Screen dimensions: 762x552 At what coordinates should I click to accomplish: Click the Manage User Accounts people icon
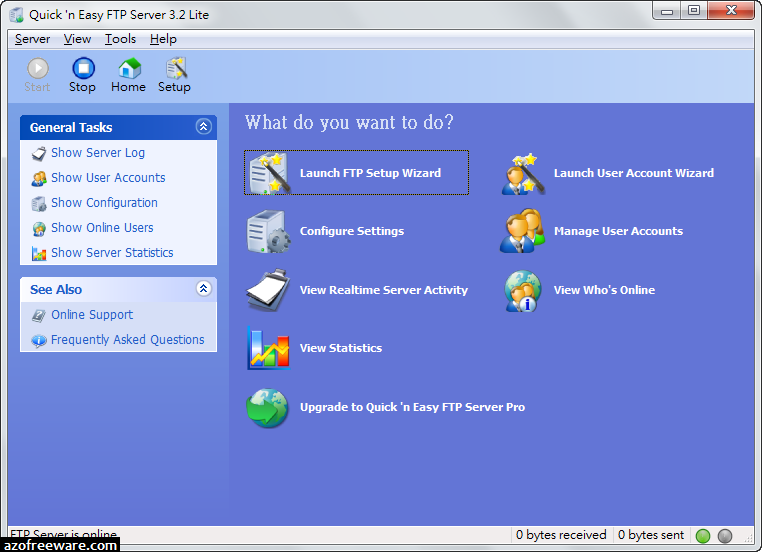click(x=522, y=231)
